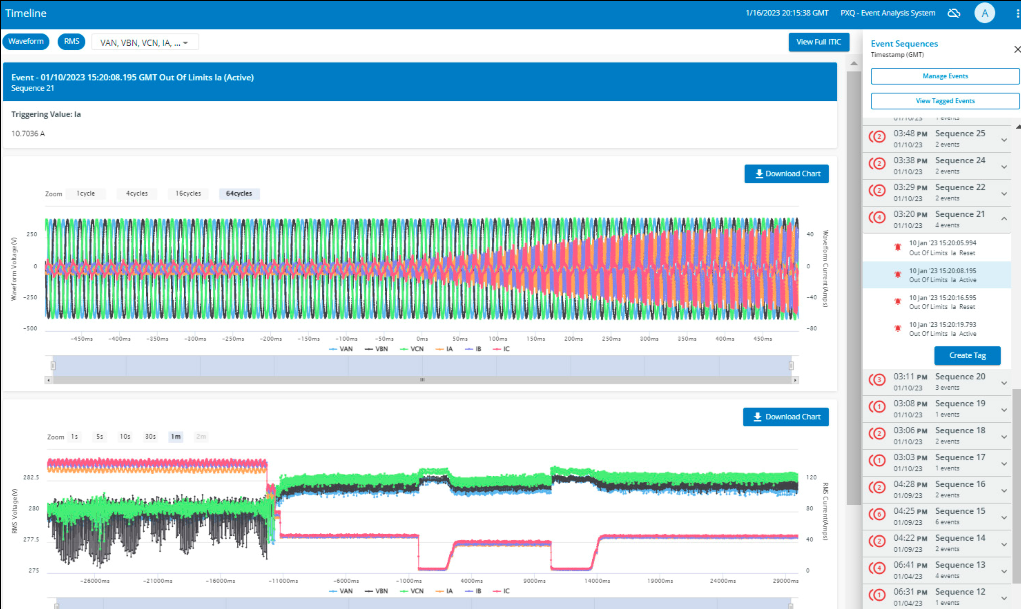This screenshot has height=609, width=1021.
Task: Click the Manage Events button
Action: 945,76
